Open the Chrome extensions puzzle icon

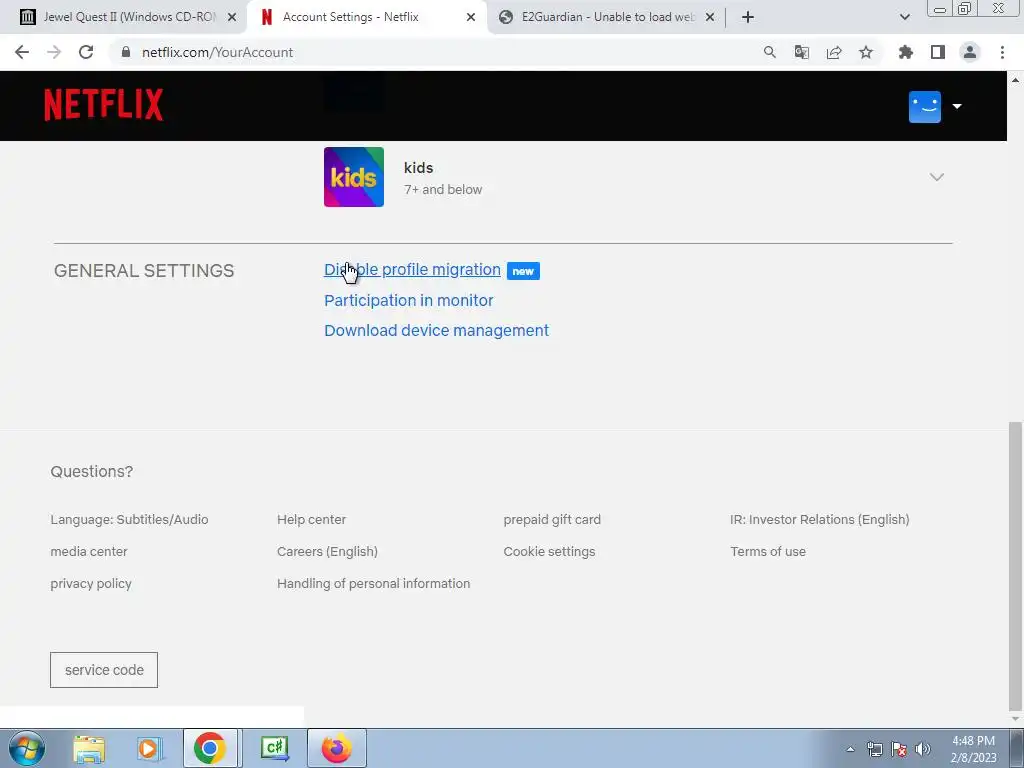(x=906, y=52)
